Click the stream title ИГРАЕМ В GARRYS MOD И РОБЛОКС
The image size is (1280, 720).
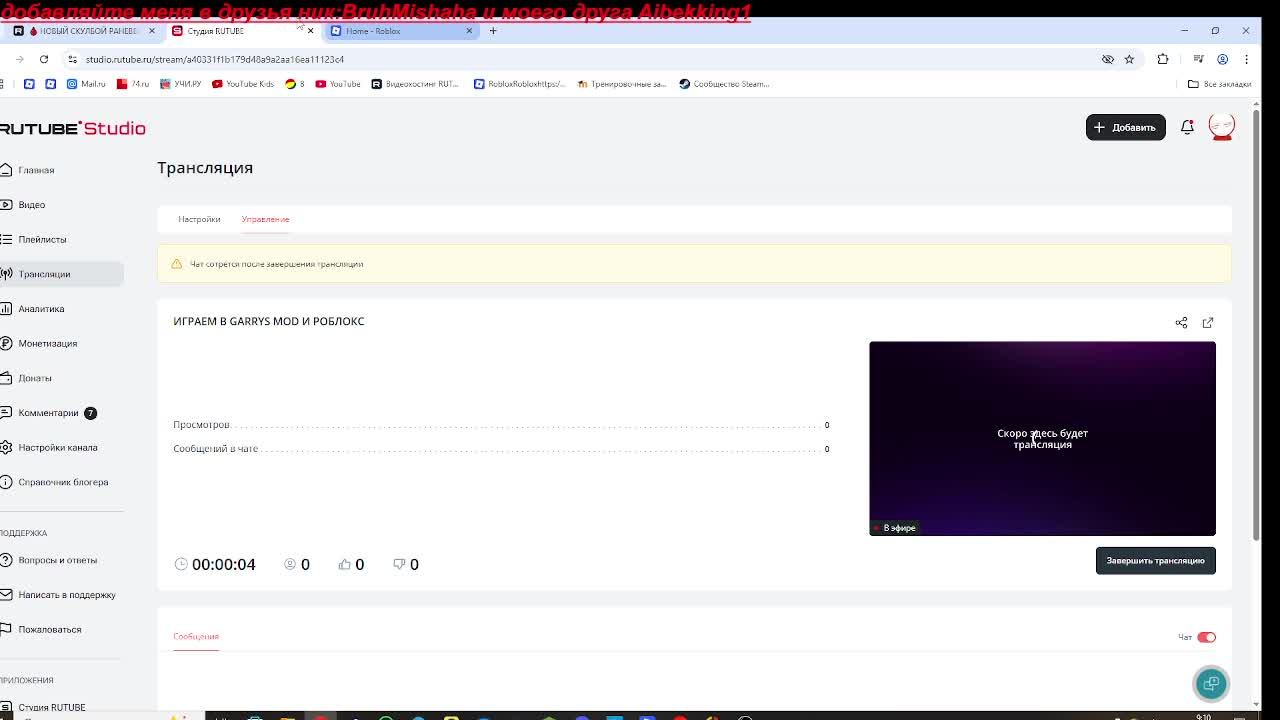(x=269, y=321)
